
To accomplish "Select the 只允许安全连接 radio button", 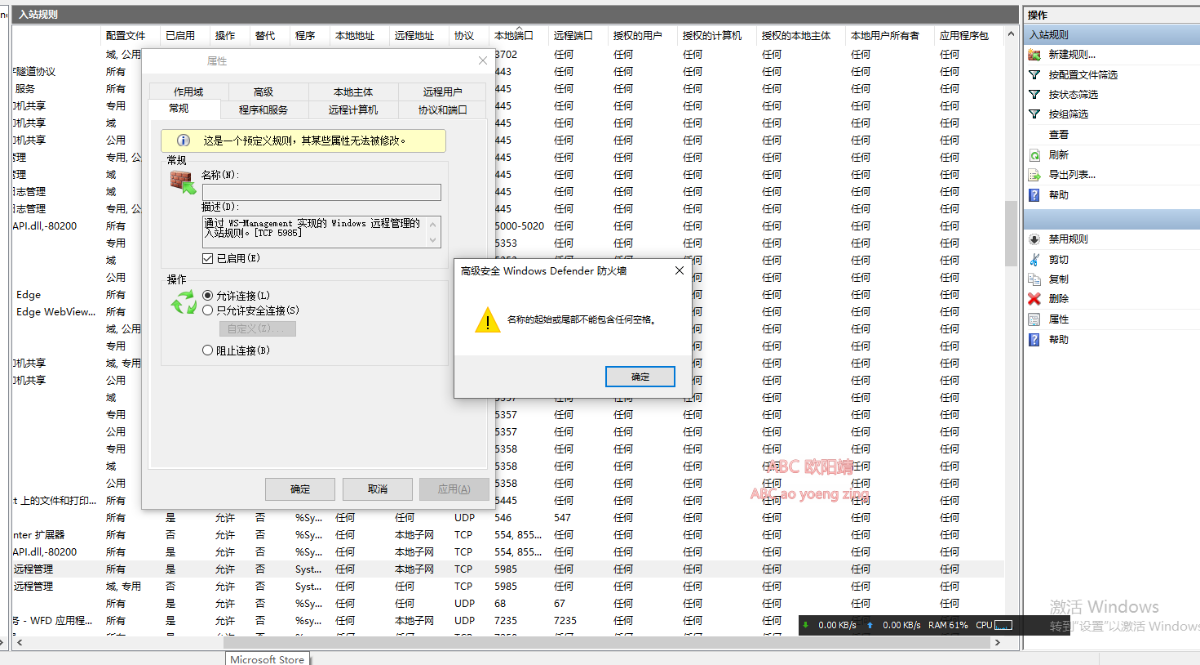I will coord(208,311).
